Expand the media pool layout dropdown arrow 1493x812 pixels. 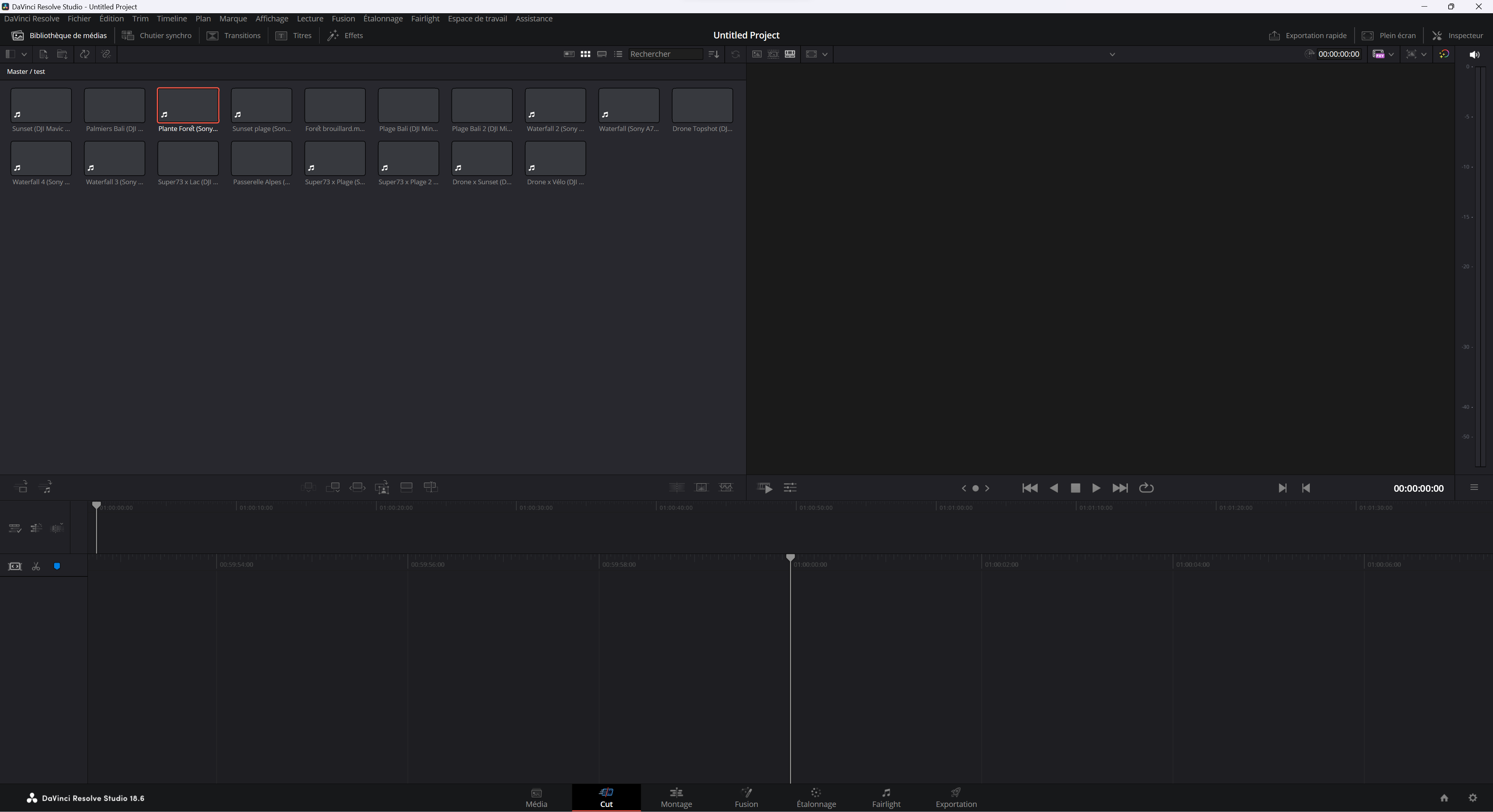(24, 54)
